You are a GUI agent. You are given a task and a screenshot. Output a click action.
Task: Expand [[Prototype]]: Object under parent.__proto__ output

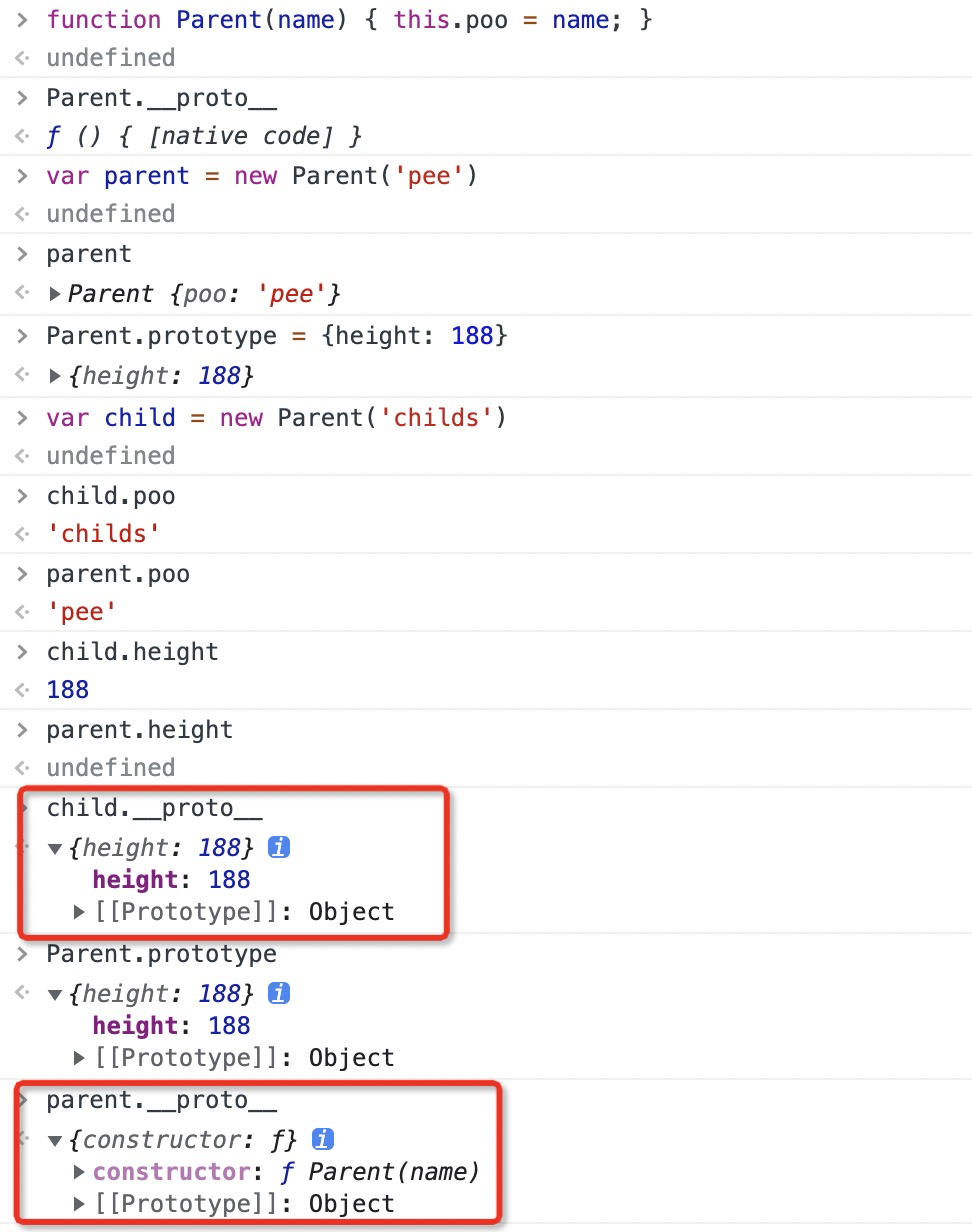(x=80, y=1204)
